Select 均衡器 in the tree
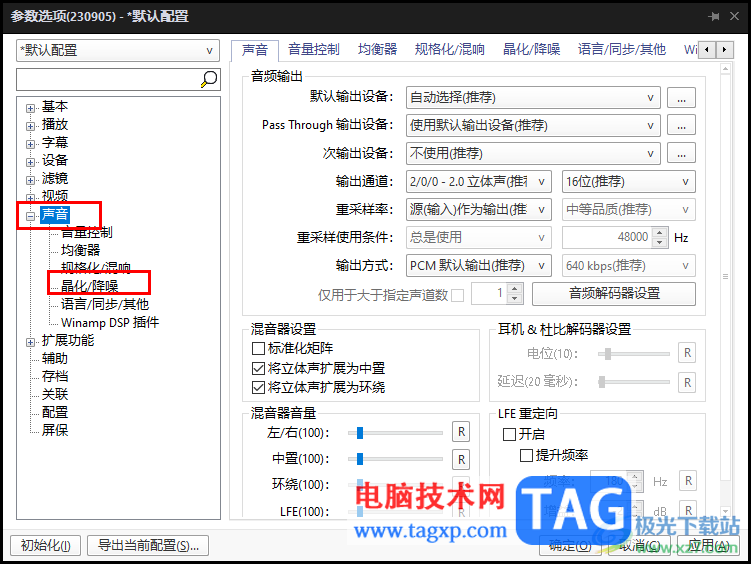Viewport: 751px width, 564px height. point(80,250)
